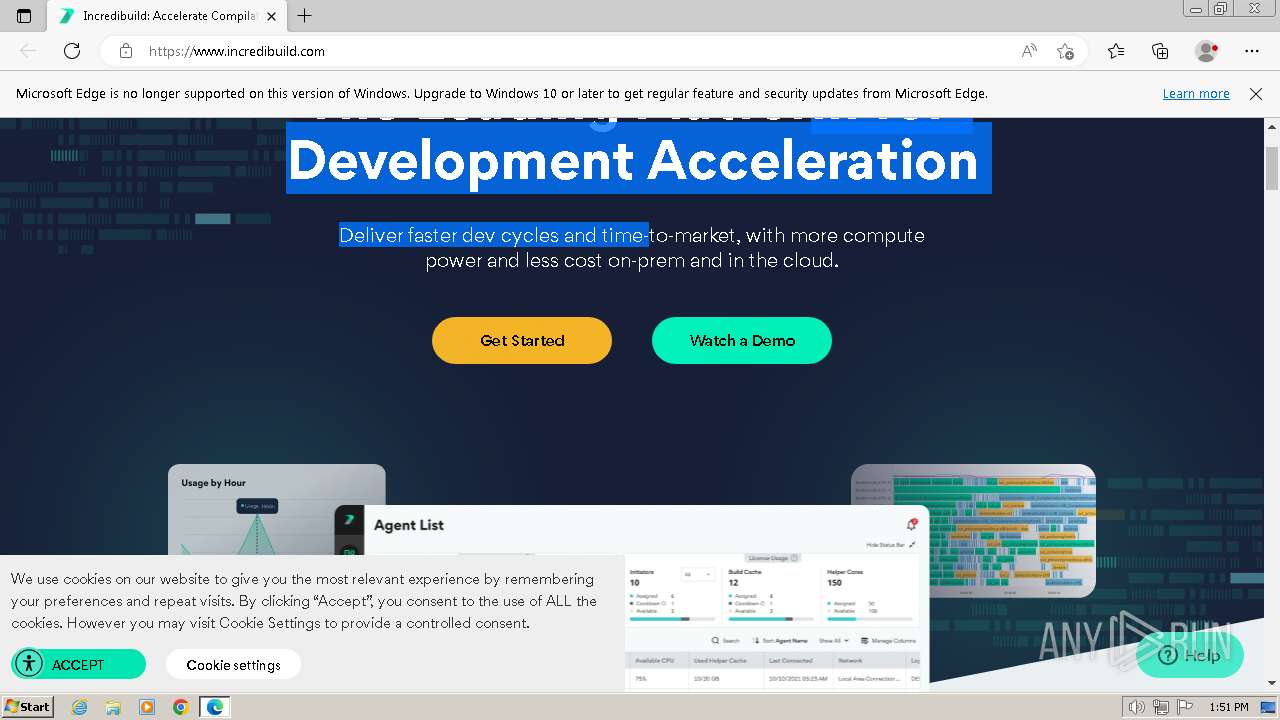Open the Help chat widget
The height and width of the screenshot is (720, 1280).
coord(1190,656)
